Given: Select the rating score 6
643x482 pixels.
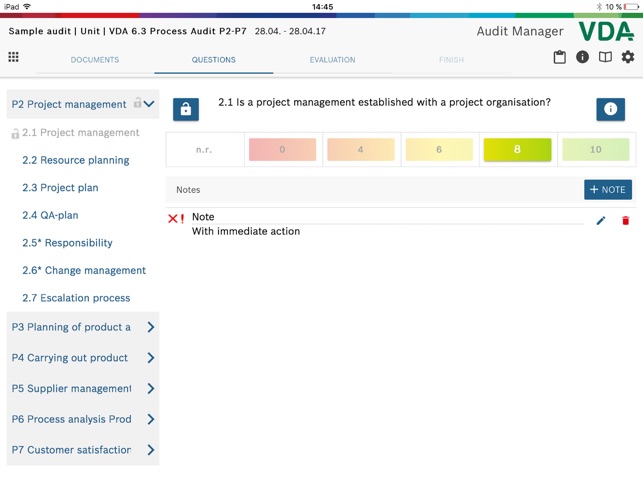Looking at the screenshot, I should (438, 150).
